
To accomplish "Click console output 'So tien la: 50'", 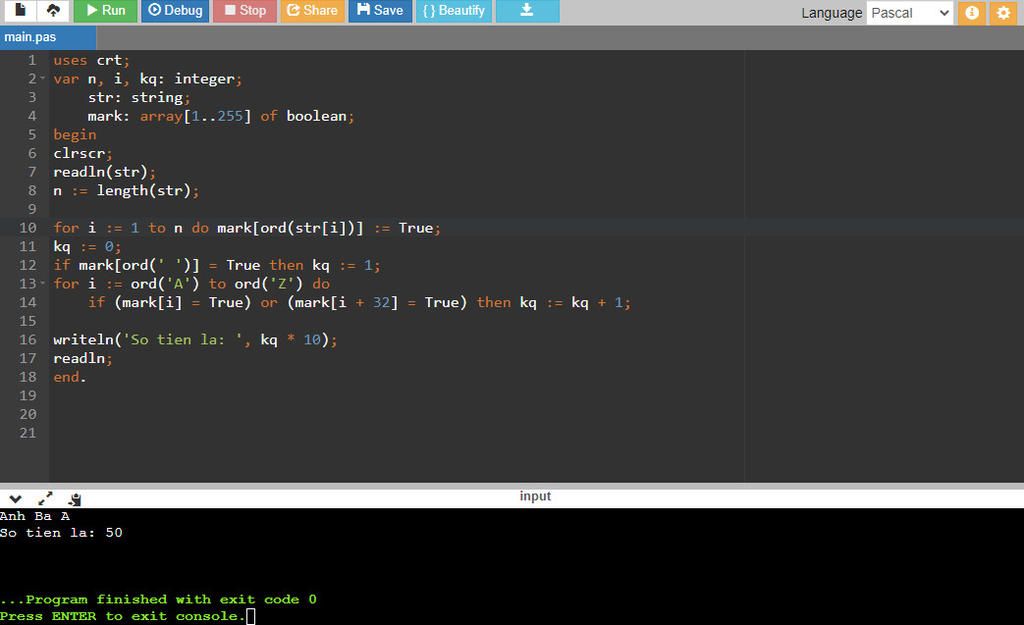I will click(61, 532).
